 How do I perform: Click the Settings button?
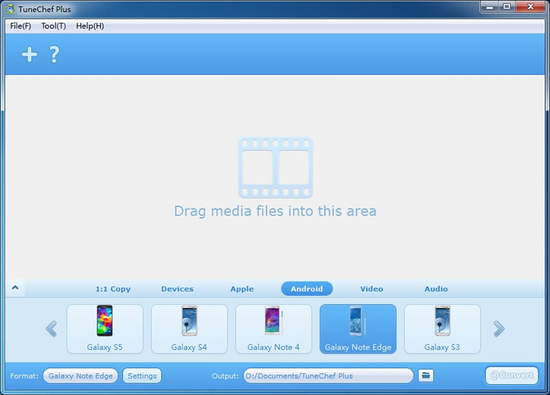click(142, 376)
